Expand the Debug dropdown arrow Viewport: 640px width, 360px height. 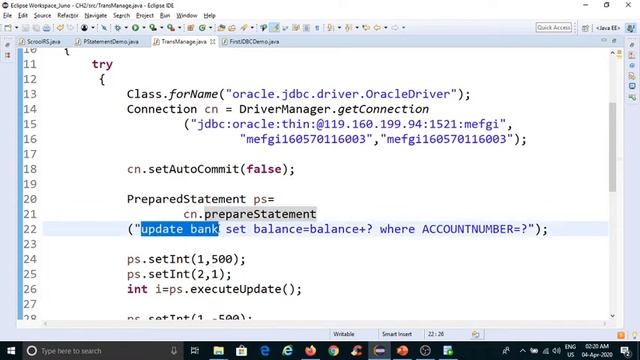126,28
